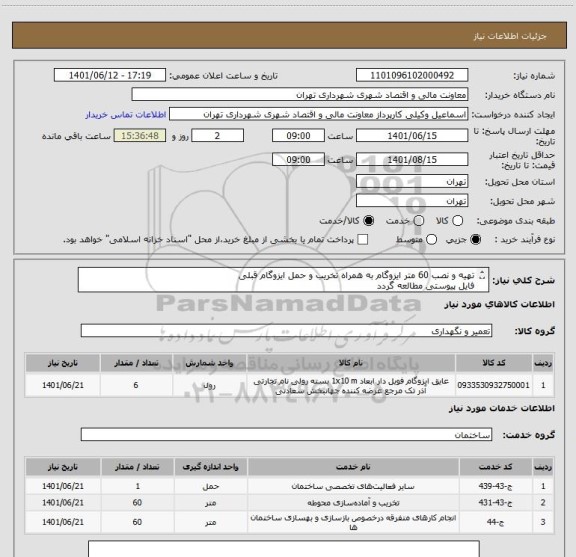Click the empty text area at page bottom
Viewport: 576px width, 557px height.
(284, 549)
